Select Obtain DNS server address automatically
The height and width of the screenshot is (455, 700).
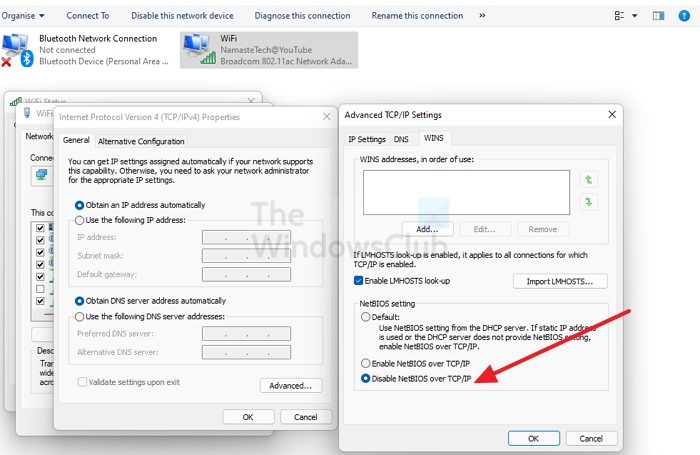coord(79,301)
